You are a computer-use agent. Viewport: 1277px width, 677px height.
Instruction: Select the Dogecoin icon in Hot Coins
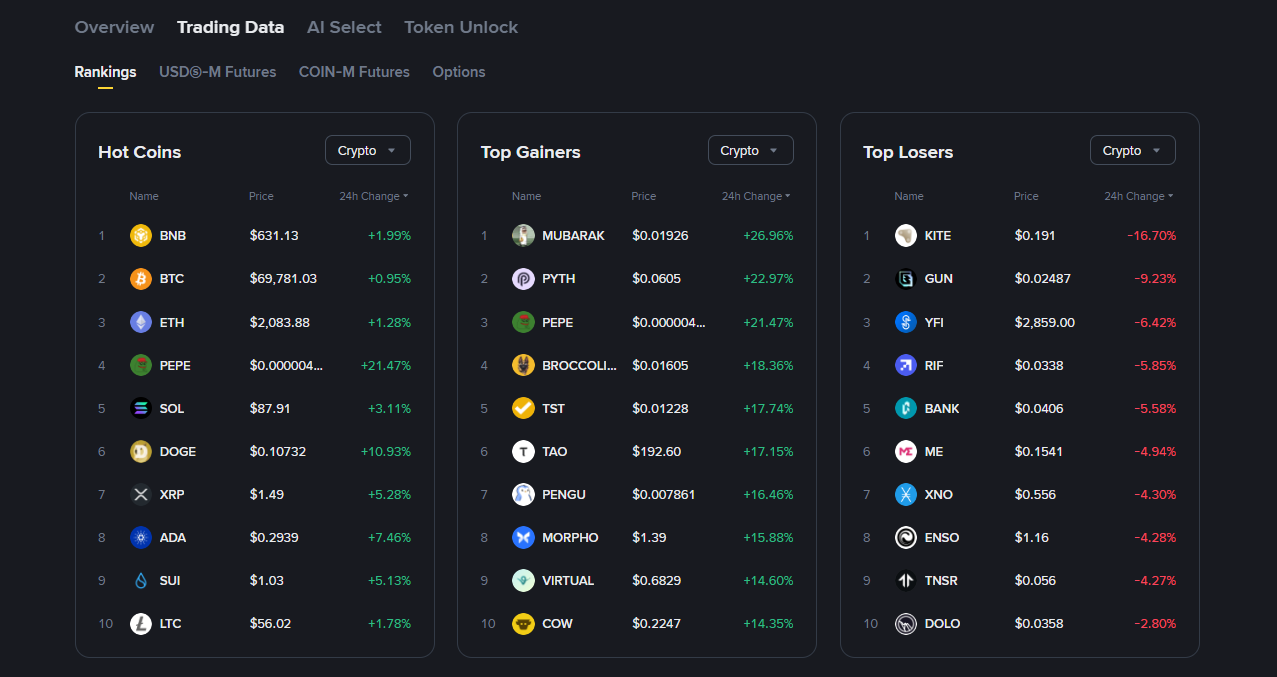click(141, 452)
